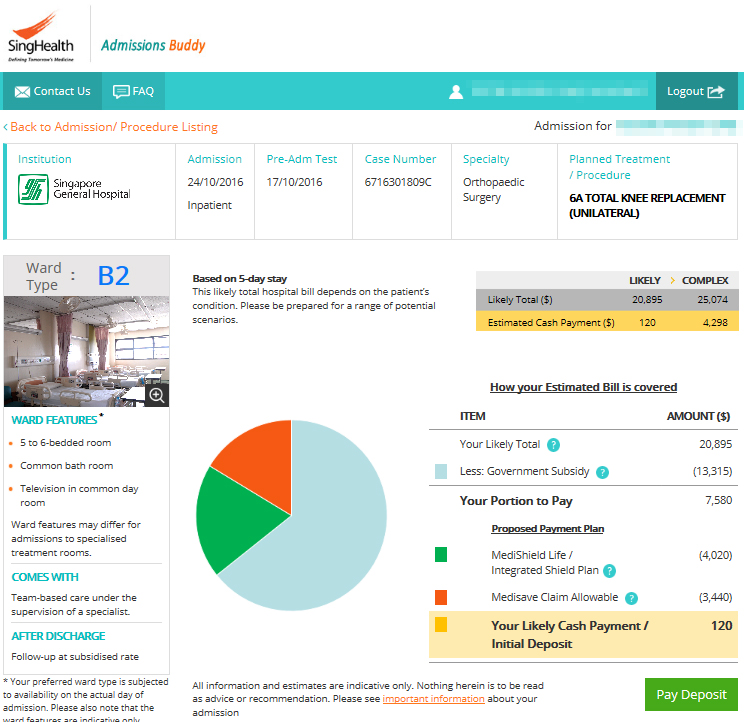Click the 6A TOTAL KNEE REPLACEMENT text
744x722 pixels.
click(x=647, y=205)
